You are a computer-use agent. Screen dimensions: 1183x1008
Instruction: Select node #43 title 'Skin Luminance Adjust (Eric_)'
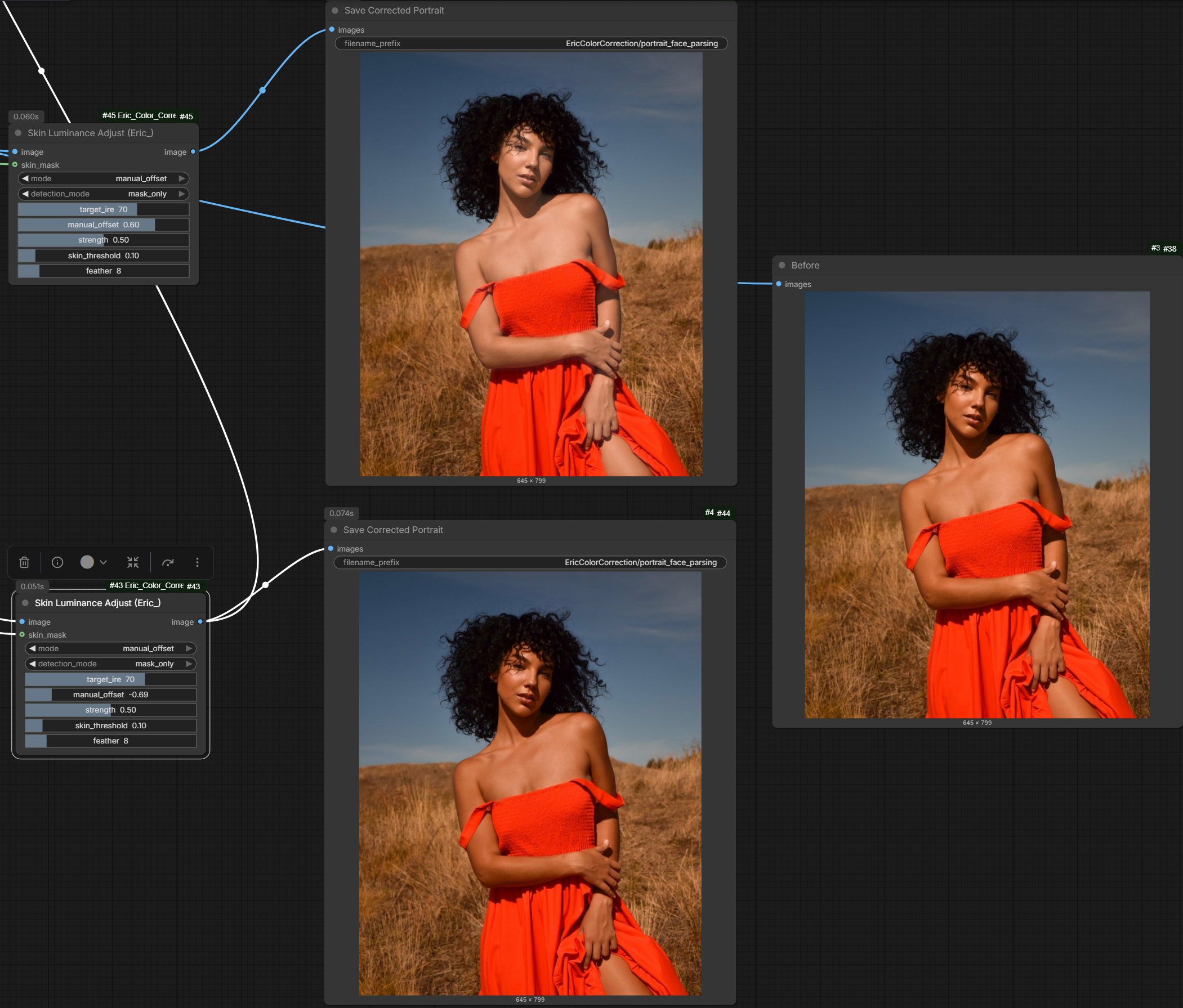pyautogui.click(x=97, y=603)
